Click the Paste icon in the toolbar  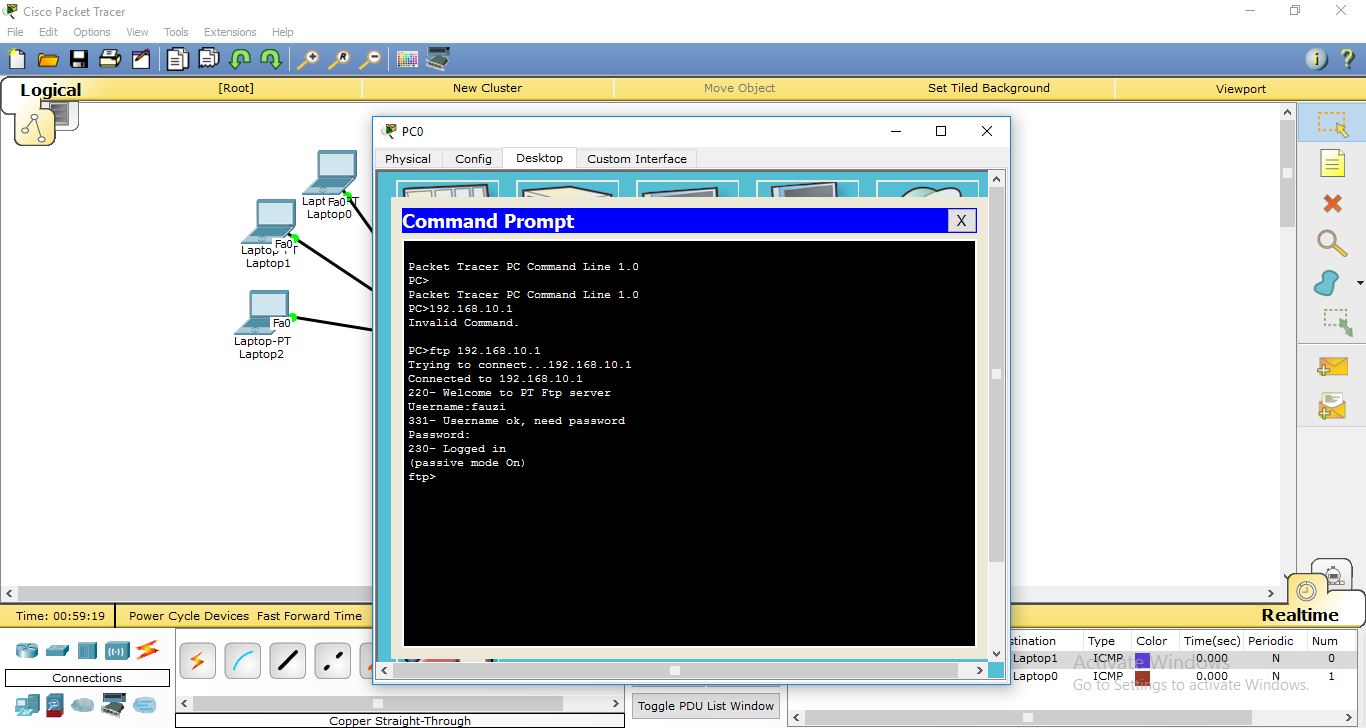[208, 59]
